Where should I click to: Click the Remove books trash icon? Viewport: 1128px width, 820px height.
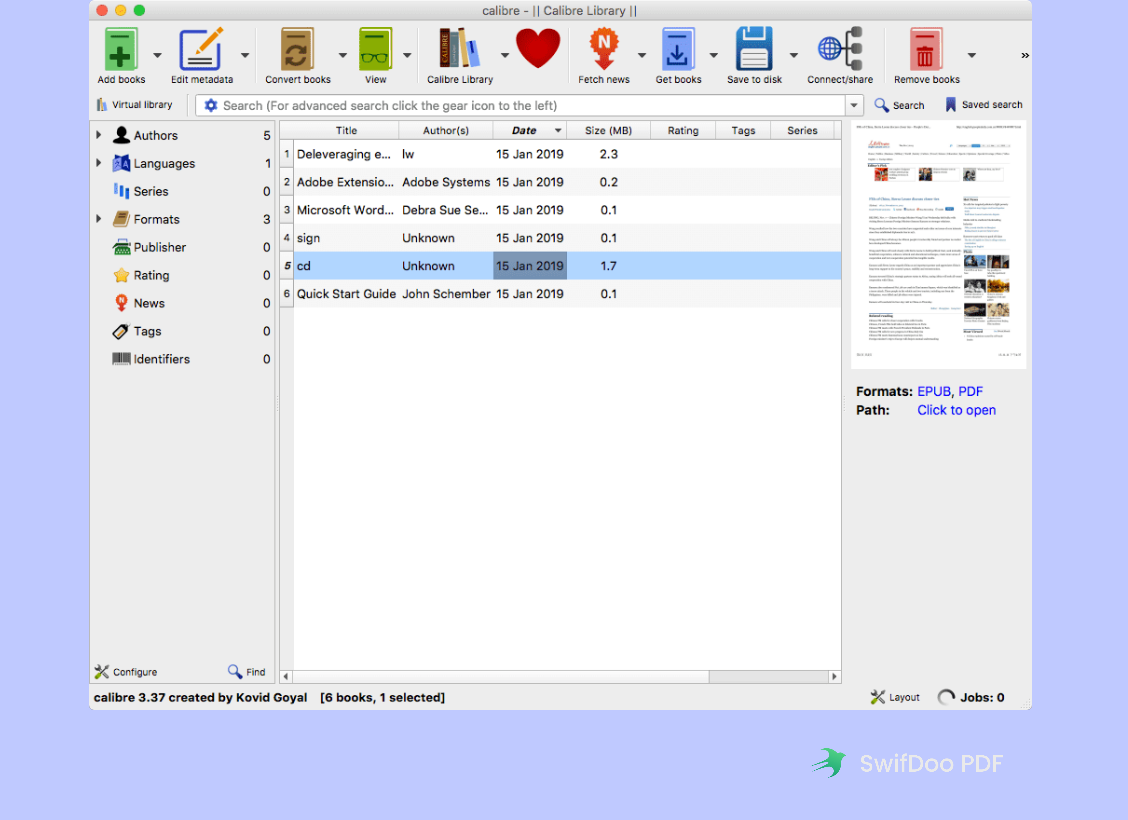click(926, 49)
